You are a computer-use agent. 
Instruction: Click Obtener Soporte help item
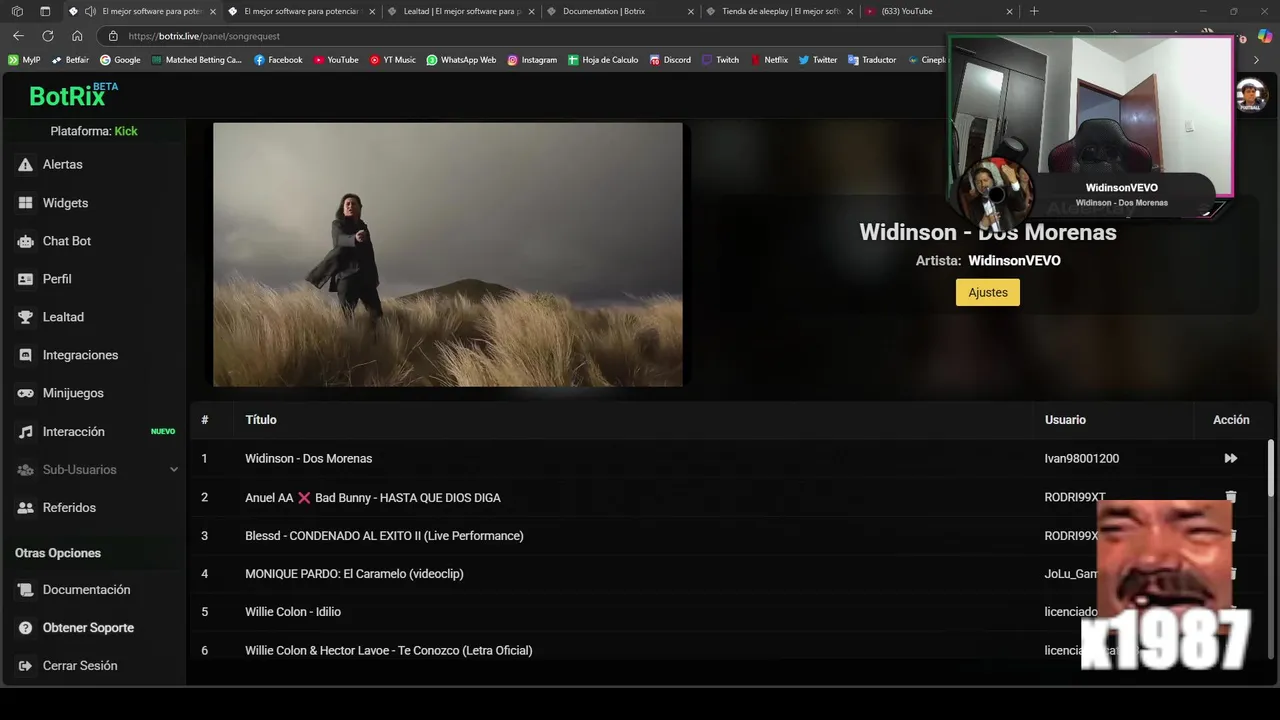click(87, 628)
